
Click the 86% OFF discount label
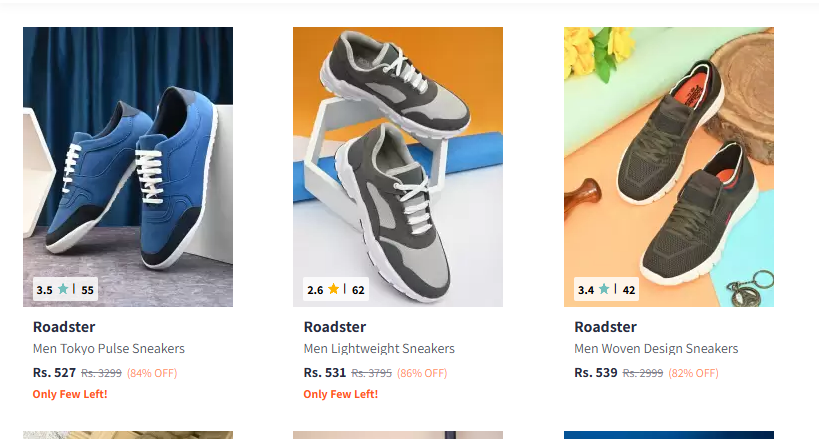[x=422, y=373]
